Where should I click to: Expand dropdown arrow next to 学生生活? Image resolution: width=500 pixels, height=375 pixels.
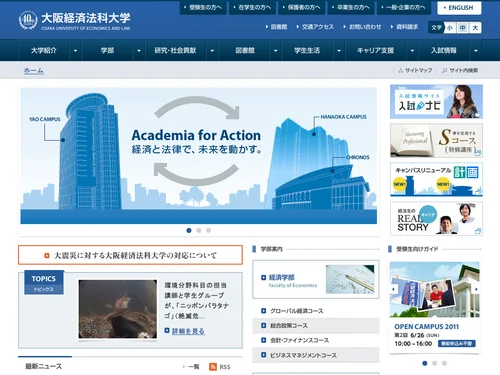pyautogui.click(x=339, y=50)
